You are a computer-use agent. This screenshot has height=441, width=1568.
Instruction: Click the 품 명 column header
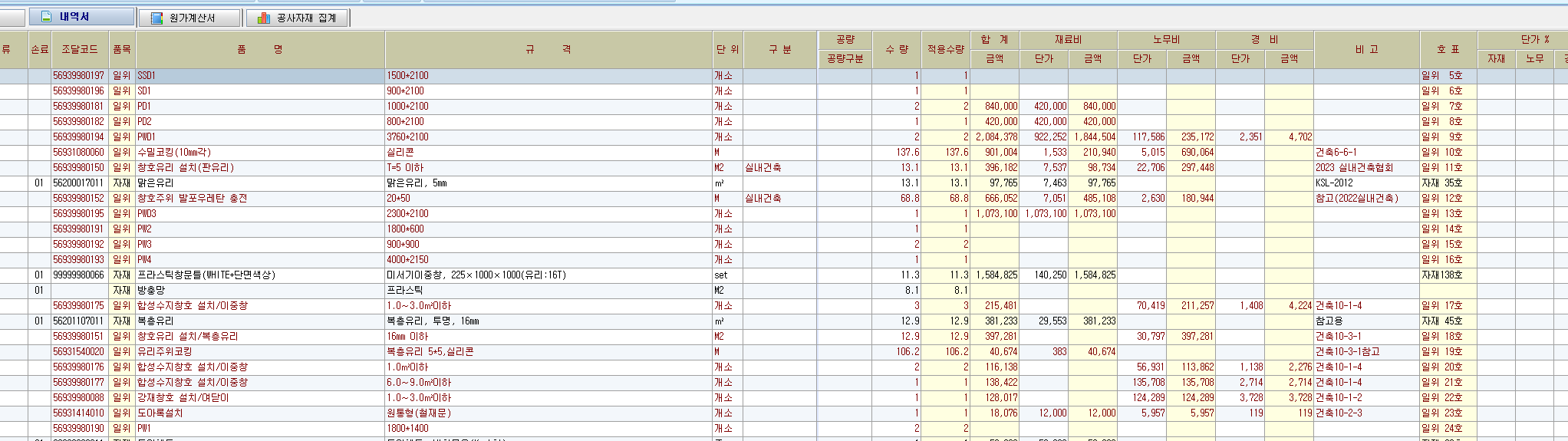(x=260, y=50)
